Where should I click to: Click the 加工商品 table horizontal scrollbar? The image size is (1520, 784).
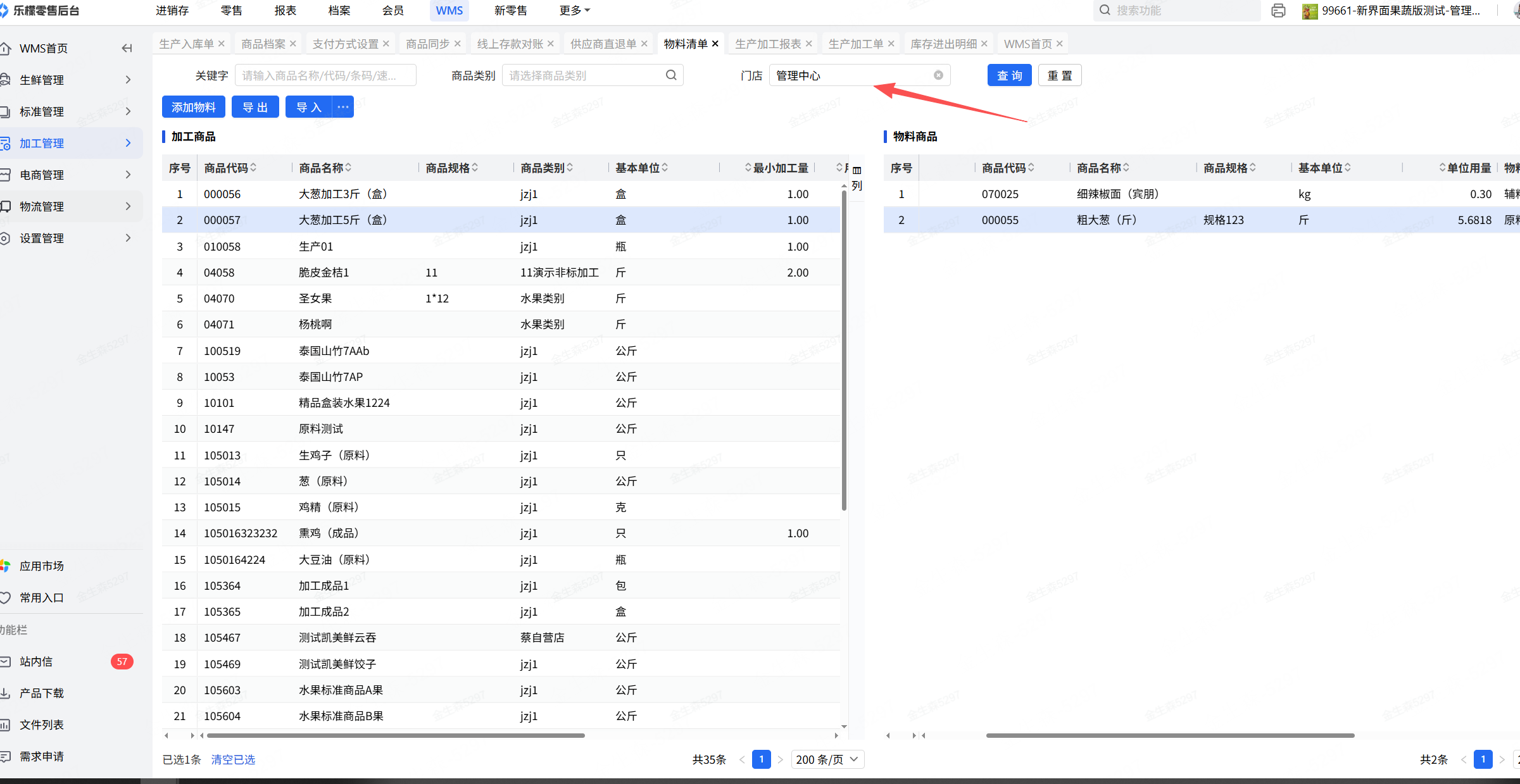coord(396,735)
